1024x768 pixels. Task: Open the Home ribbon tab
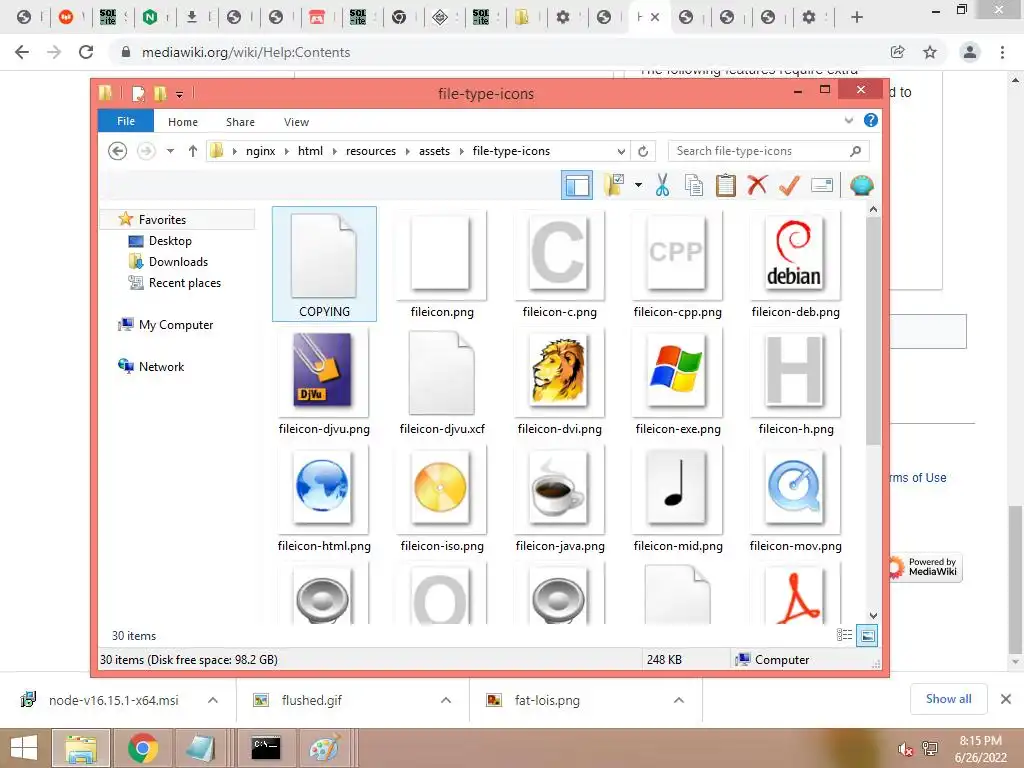[182, 122]
